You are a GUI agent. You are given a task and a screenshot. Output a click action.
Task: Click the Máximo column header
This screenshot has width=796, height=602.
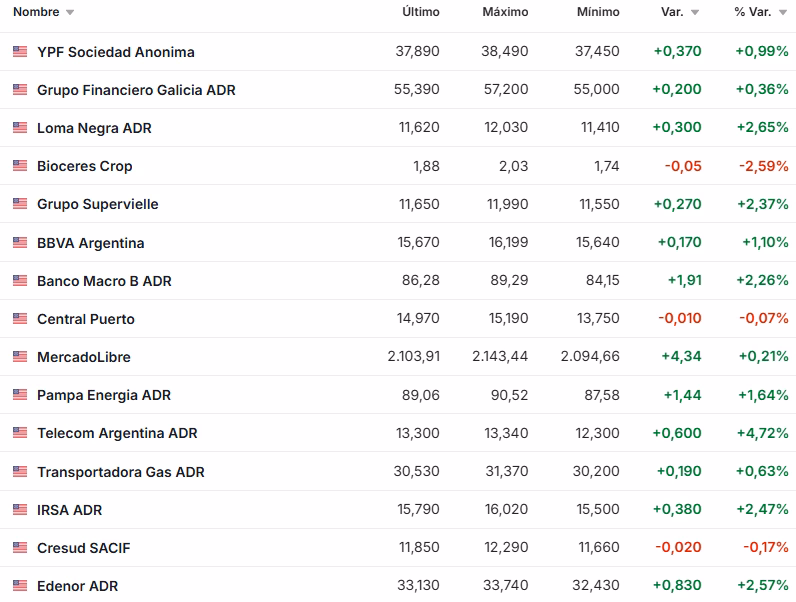tap(505, 12)
